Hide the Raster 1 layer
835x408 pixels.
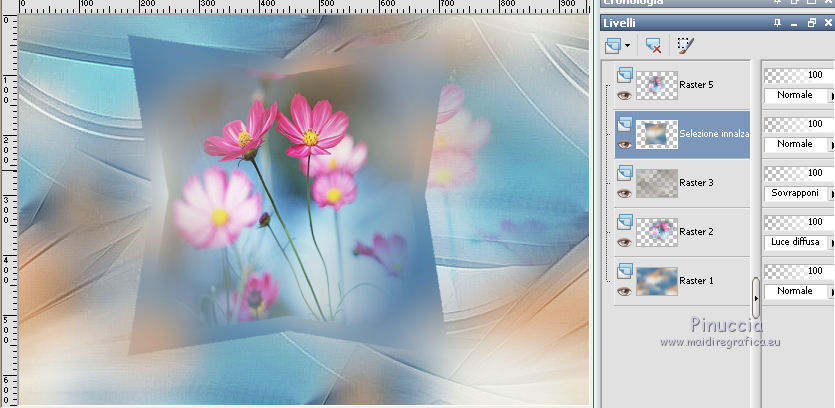tap(625, 291)
